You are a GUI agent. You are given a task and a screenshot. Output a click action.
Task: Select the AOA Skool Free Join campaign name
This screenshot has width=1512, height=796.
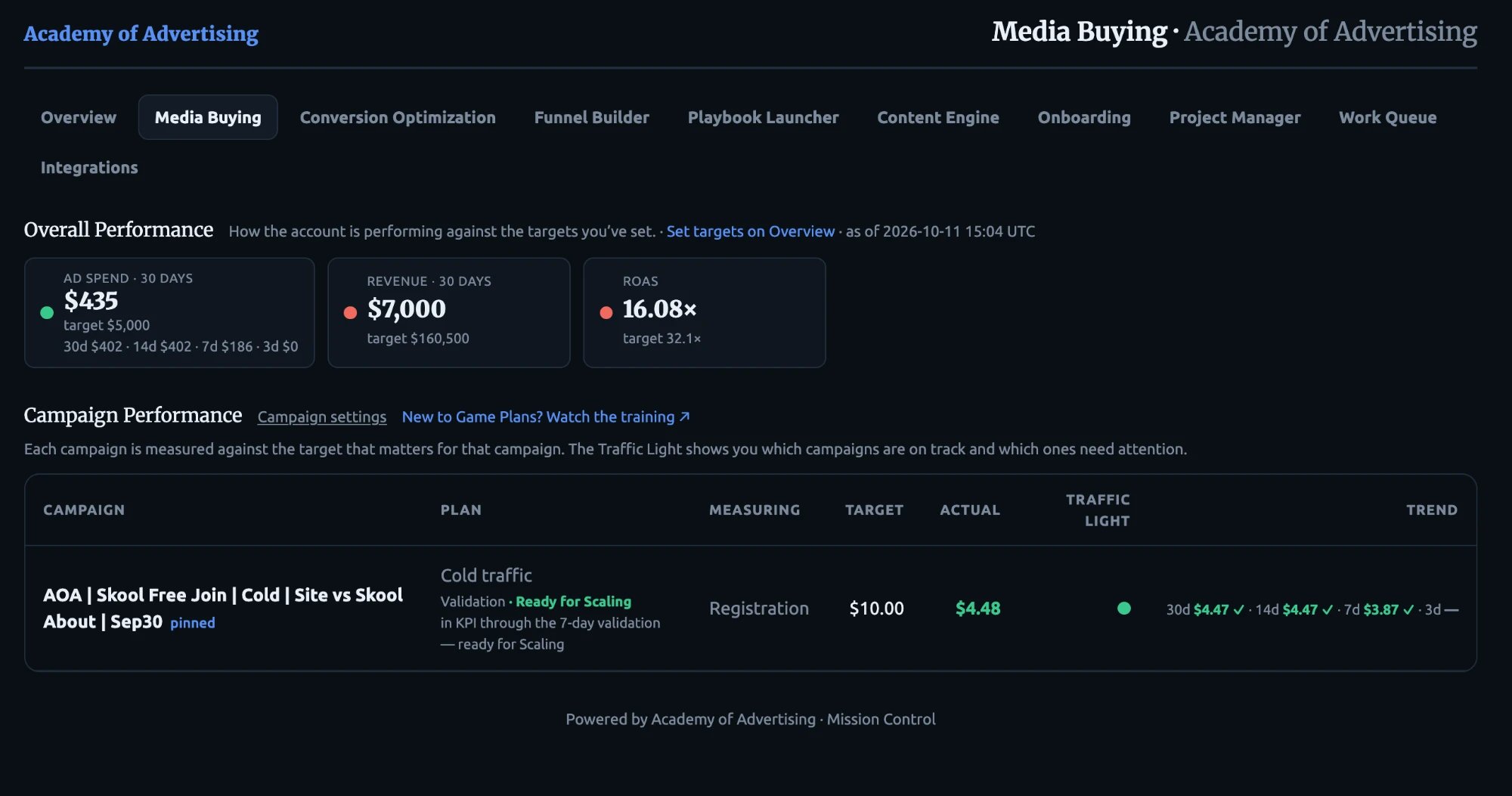point(223,608)
